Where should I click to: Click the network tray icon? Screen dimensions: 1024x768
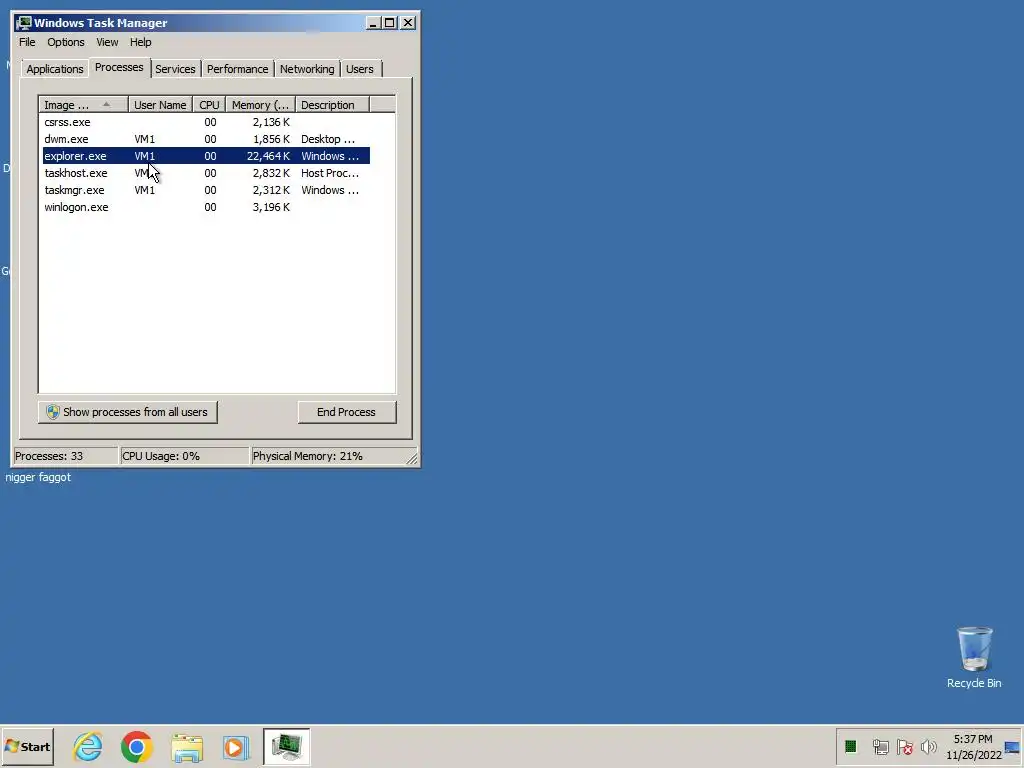pyautogui.click(x=880, y=746)
